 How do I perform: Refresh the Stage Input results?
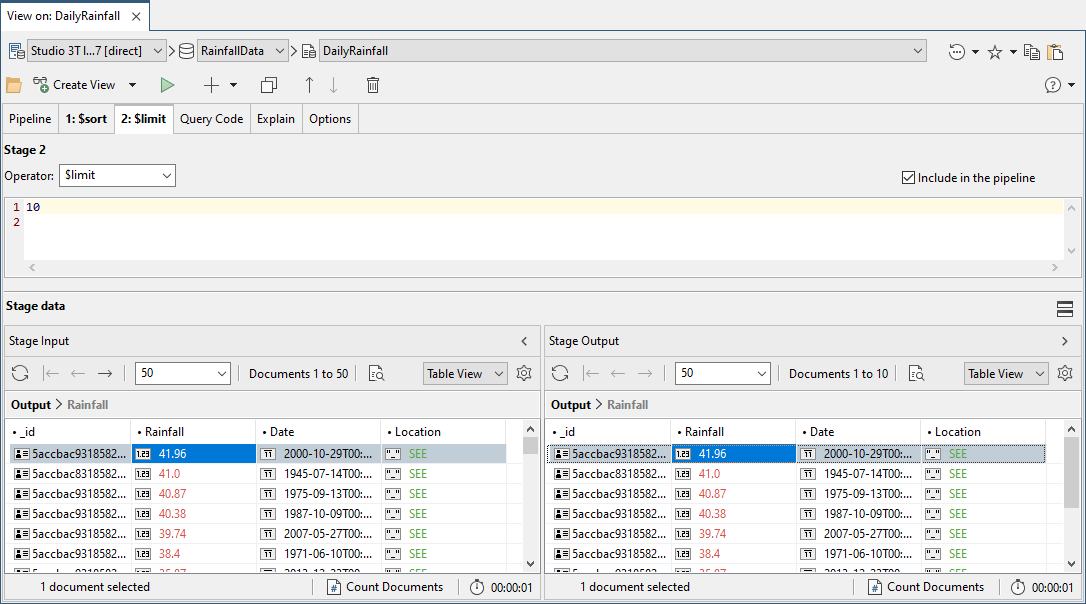pos(20,373)
